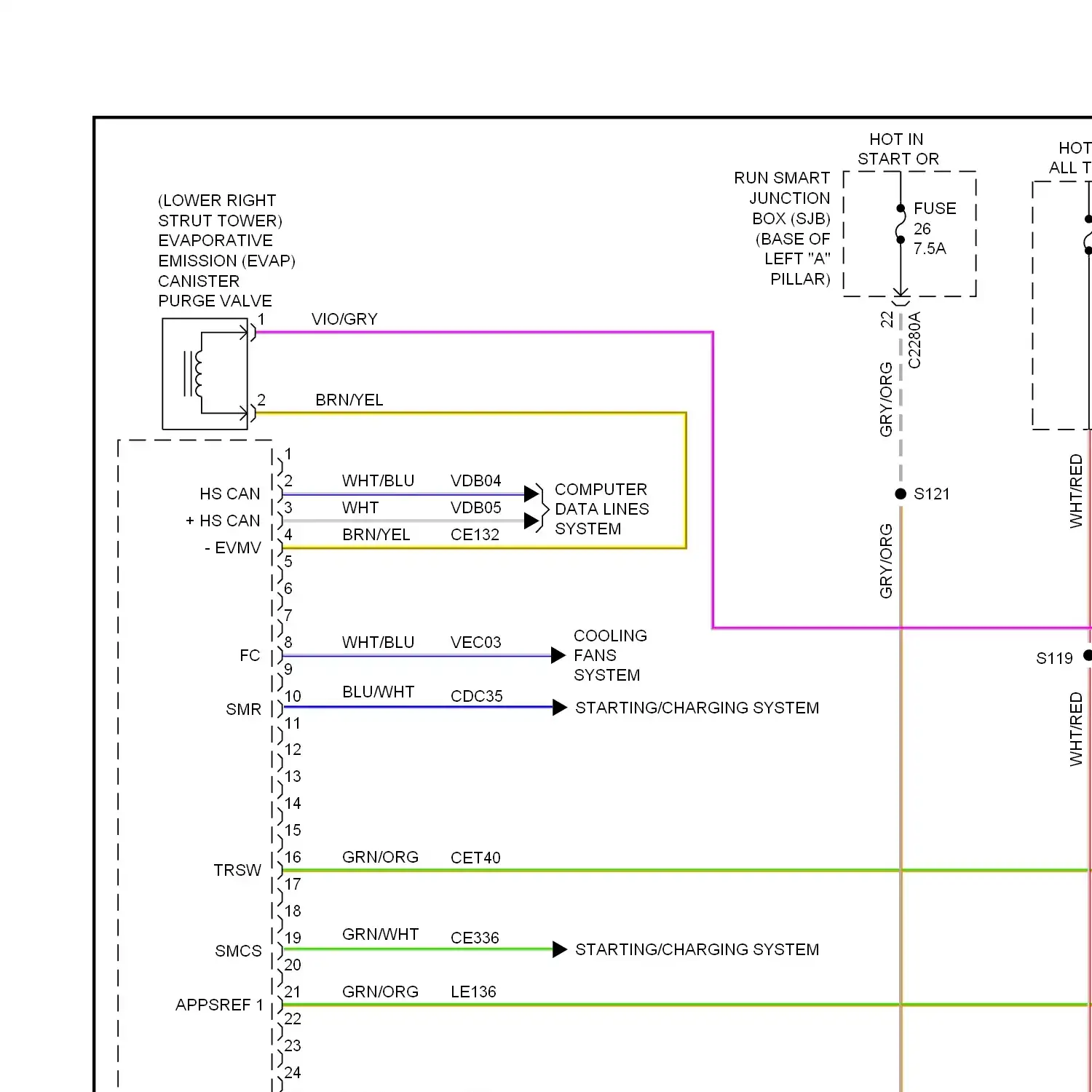Click the + HS CAN pin label

(x=223, y=521)
